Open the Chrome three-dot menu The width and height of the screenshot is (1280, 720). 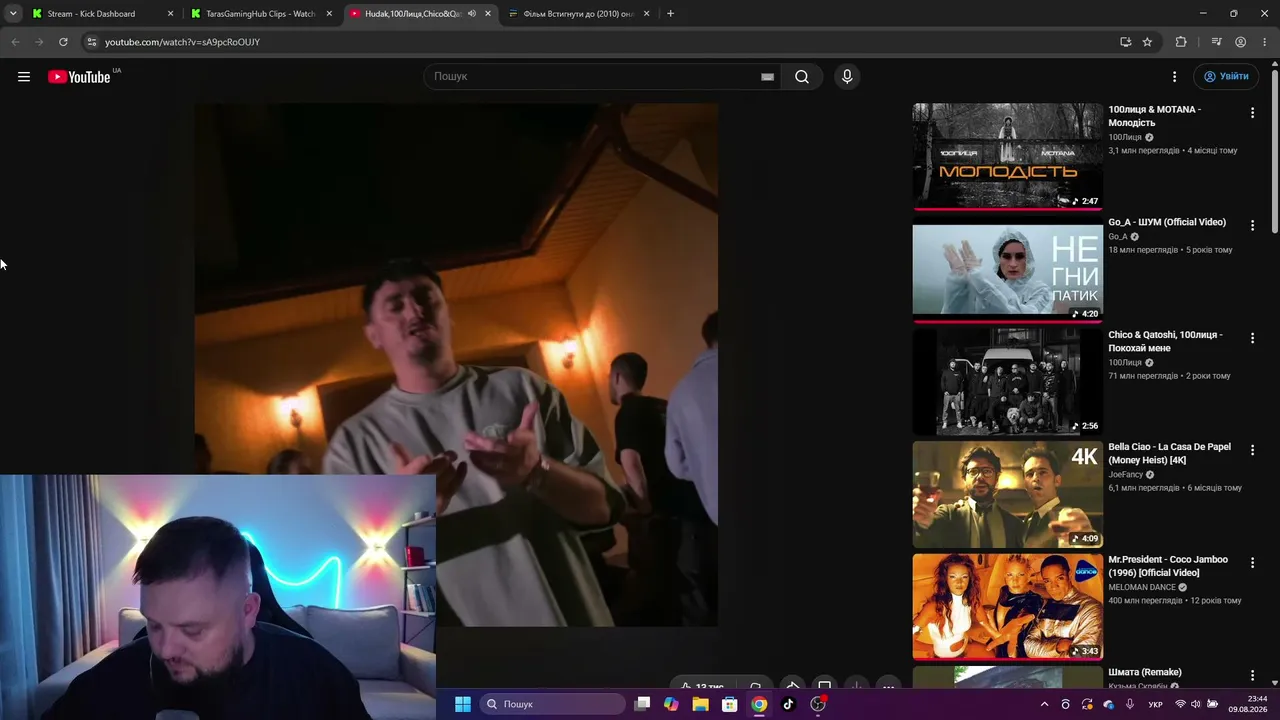pos(1265,42)
